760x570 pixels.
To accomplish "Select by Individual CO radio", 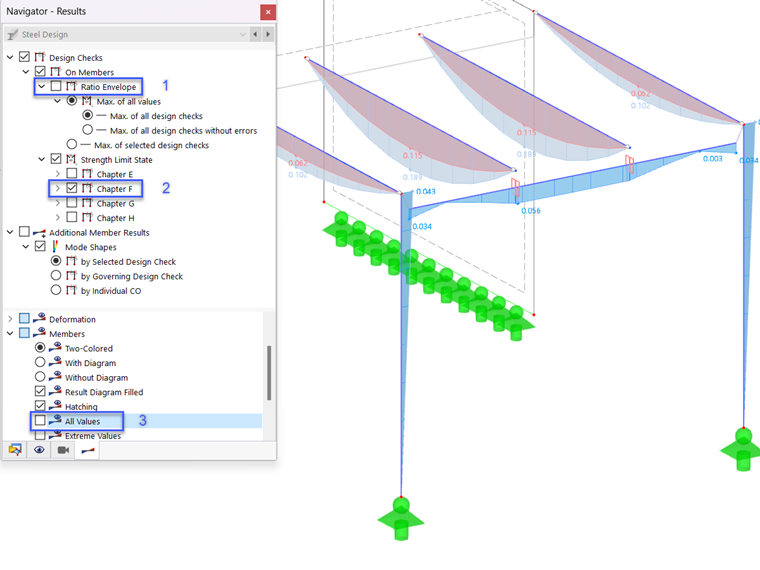I will point(56,290).
